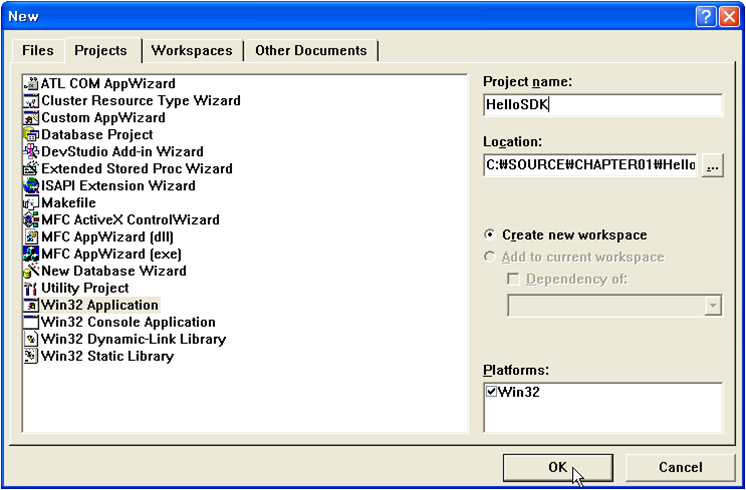Switch to the Workspaces tab
Image resolution: width=746 pixels, height=490 pixels.
tap(192, 51)
